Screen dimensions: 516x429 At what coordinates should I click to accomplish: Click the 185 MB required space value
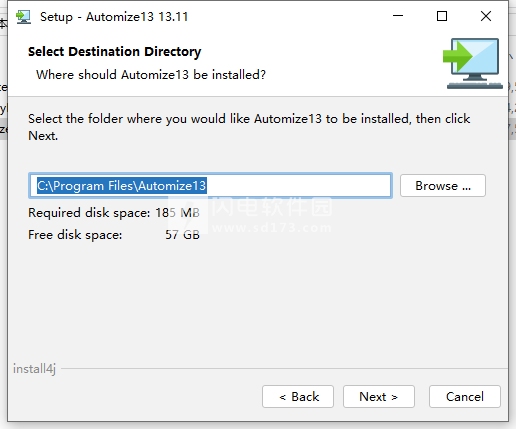coord(177,213)
